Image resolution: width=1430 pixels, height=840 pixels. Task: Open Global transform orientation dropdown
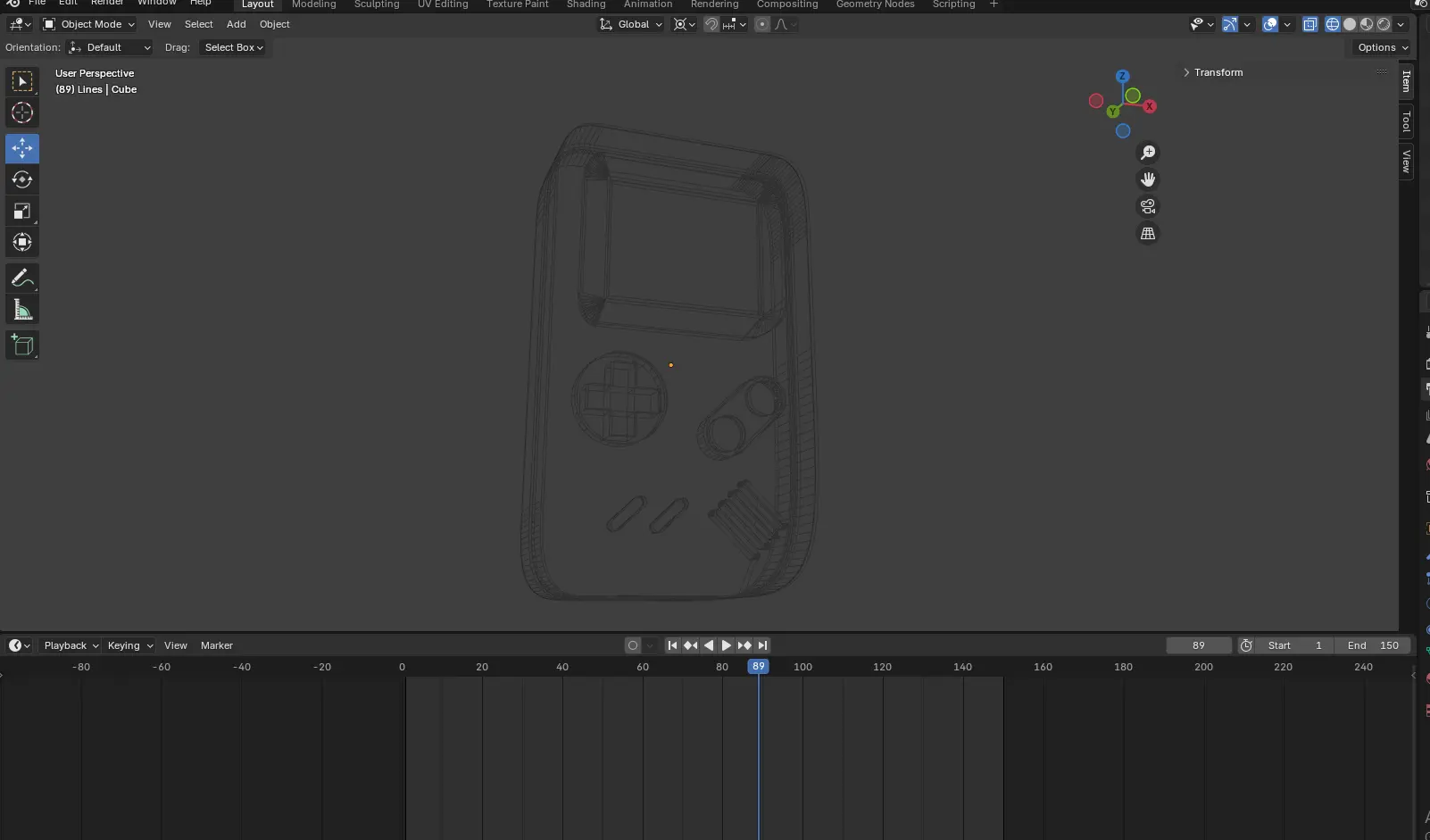pos(631,24)
